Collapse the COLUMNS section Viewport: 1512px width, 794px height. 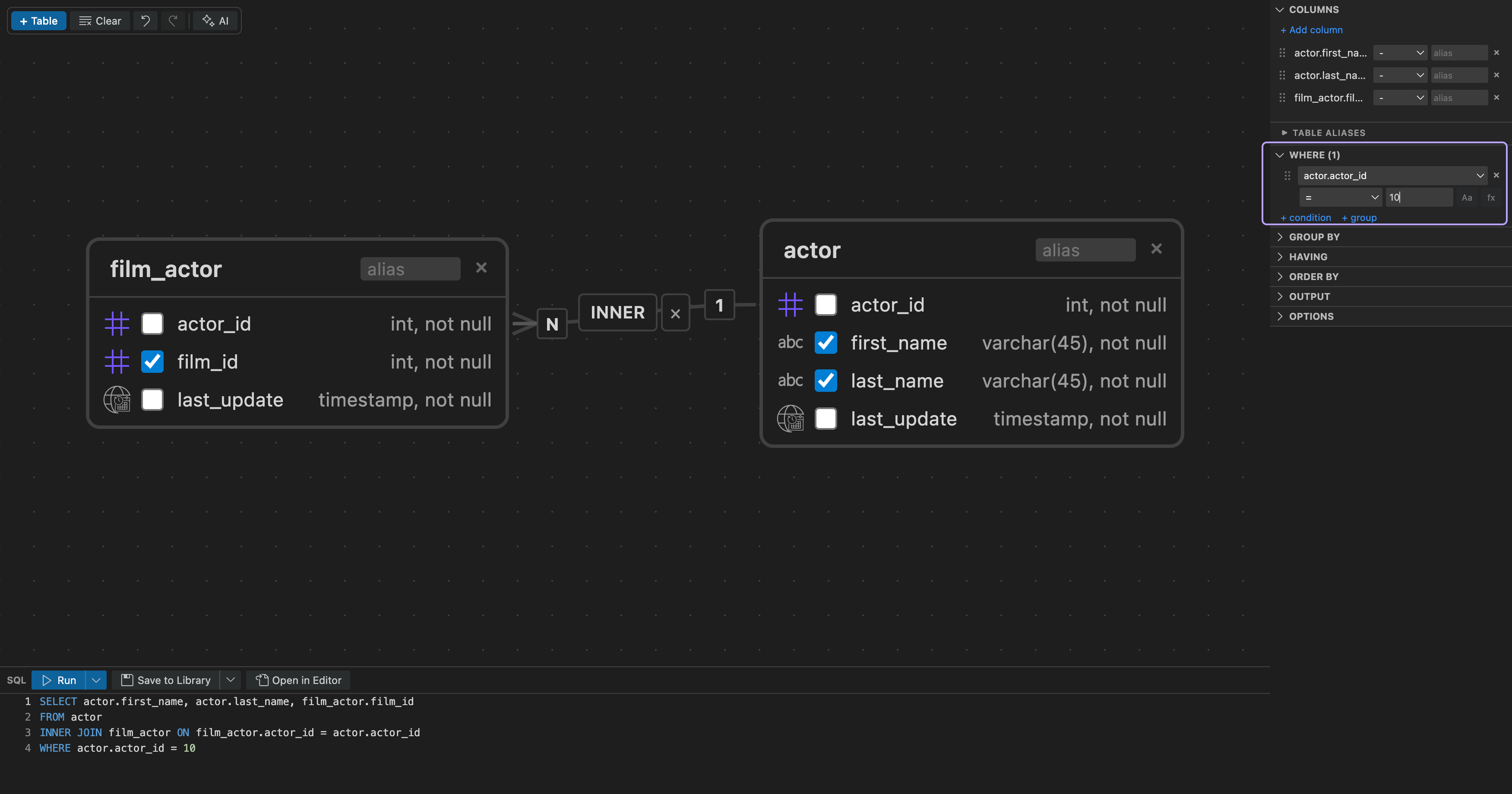[x=1280, y=10]
